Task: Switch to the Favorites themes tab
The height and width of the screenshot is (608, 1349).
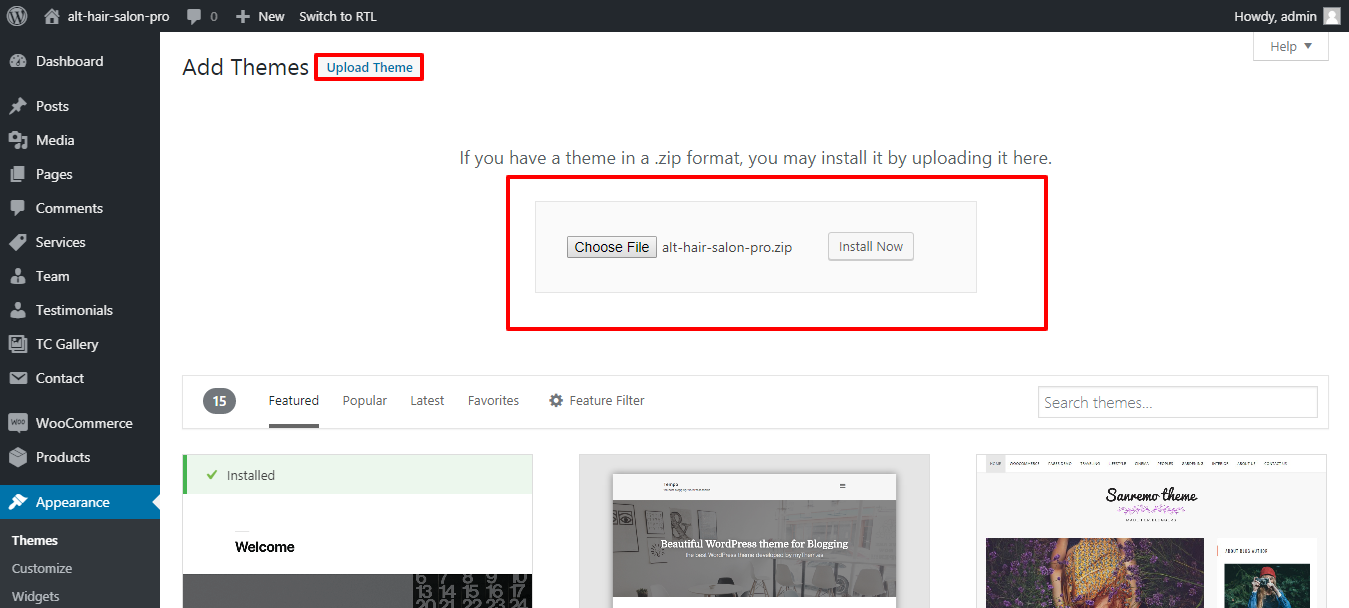Action: pos(494,401)
